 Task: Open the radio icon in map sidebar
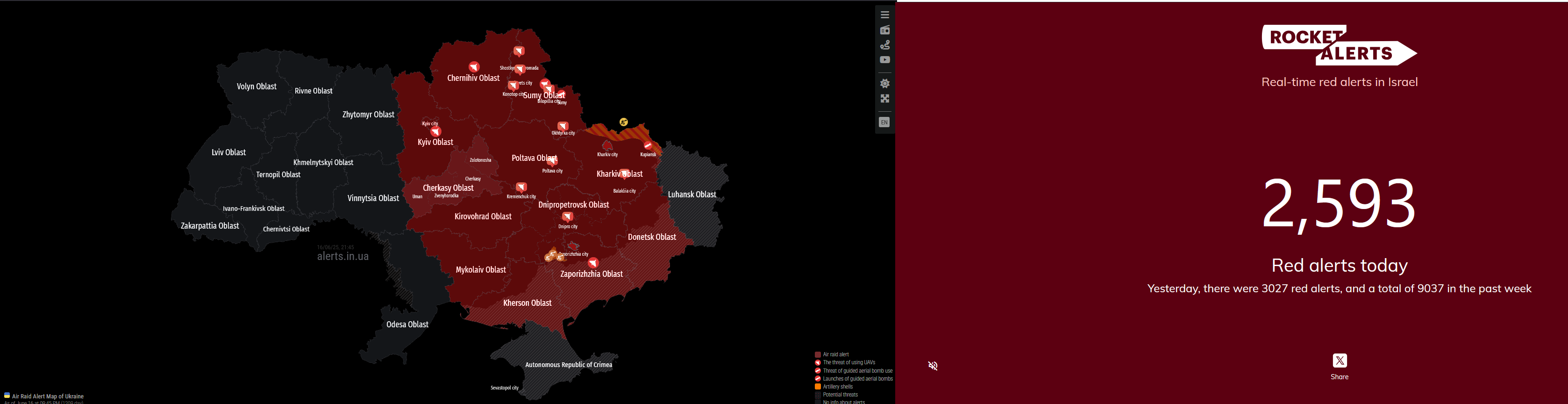(885, 30)
